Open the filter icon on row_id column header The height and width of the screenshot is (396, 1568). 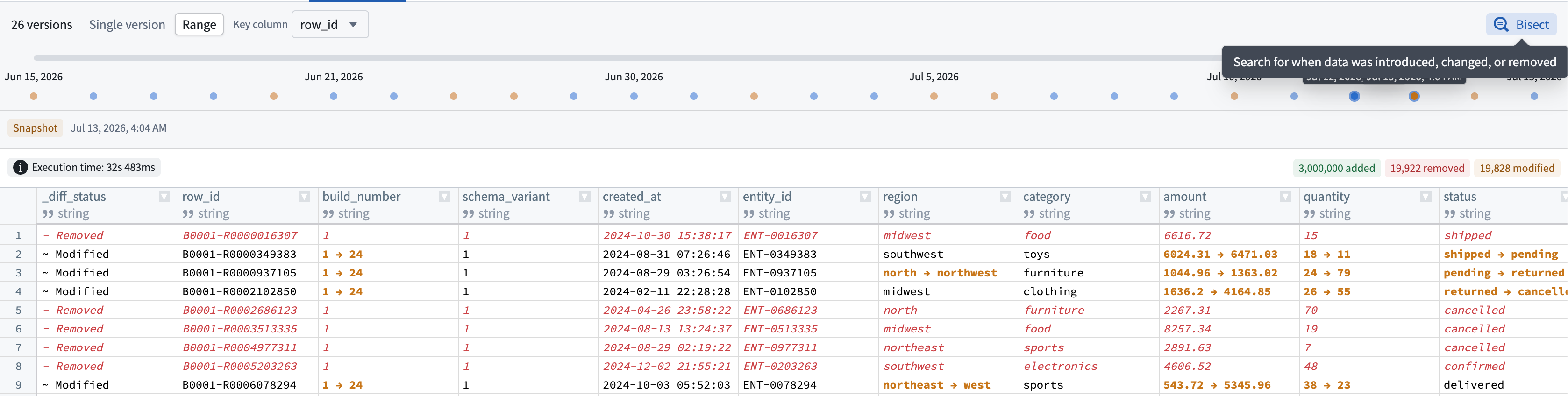point(304,197)
